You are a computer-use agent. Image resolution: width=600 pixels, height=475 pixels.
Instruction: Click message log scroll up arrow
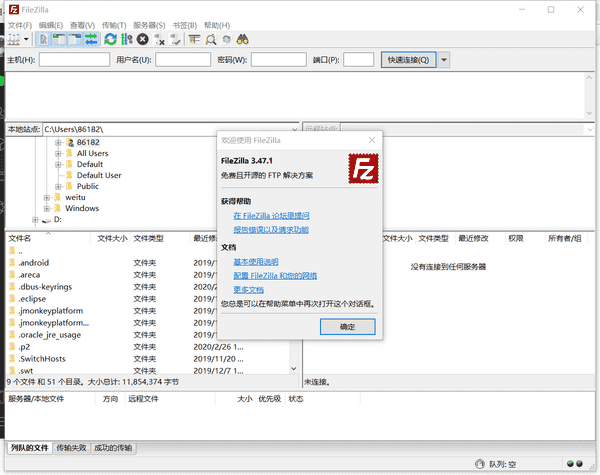pyautogui.click(x=589, y=77)
